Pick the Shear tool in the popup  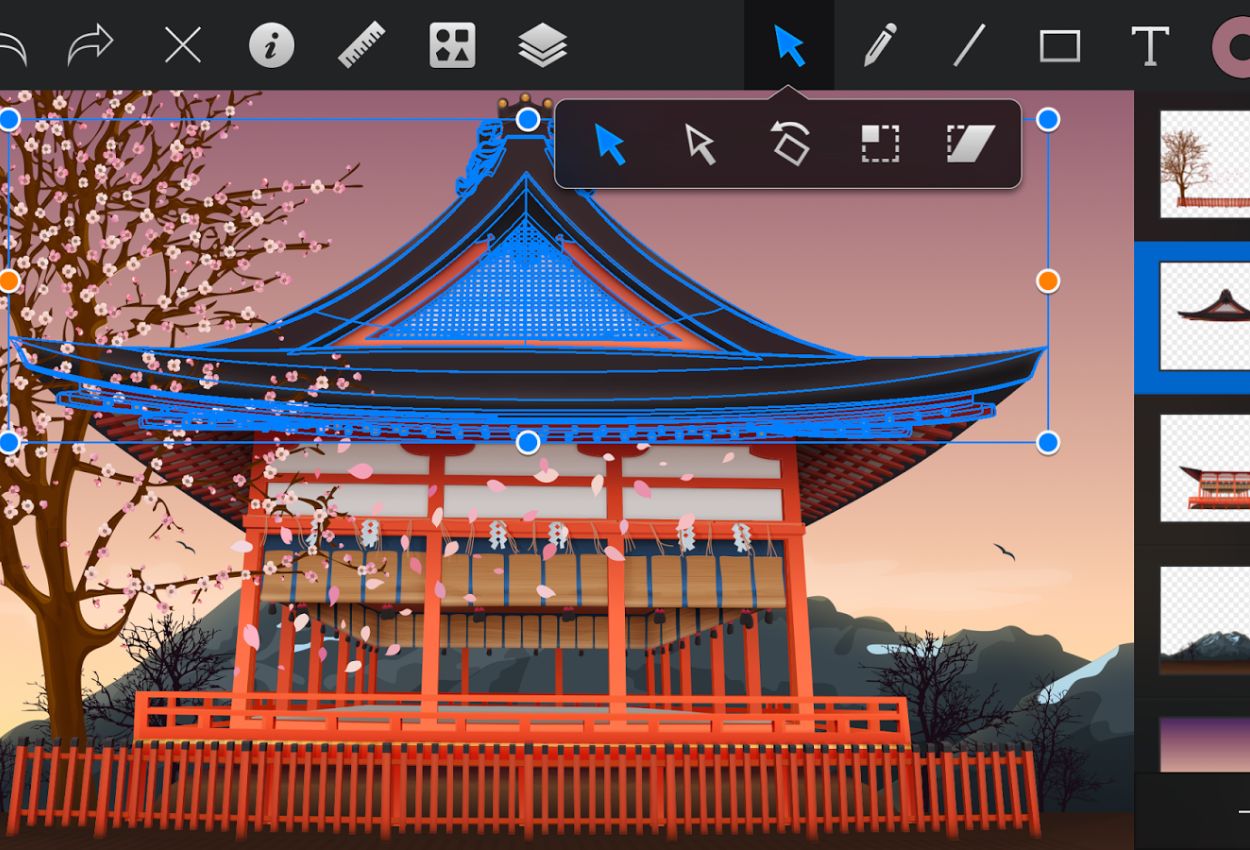(970, 144)
